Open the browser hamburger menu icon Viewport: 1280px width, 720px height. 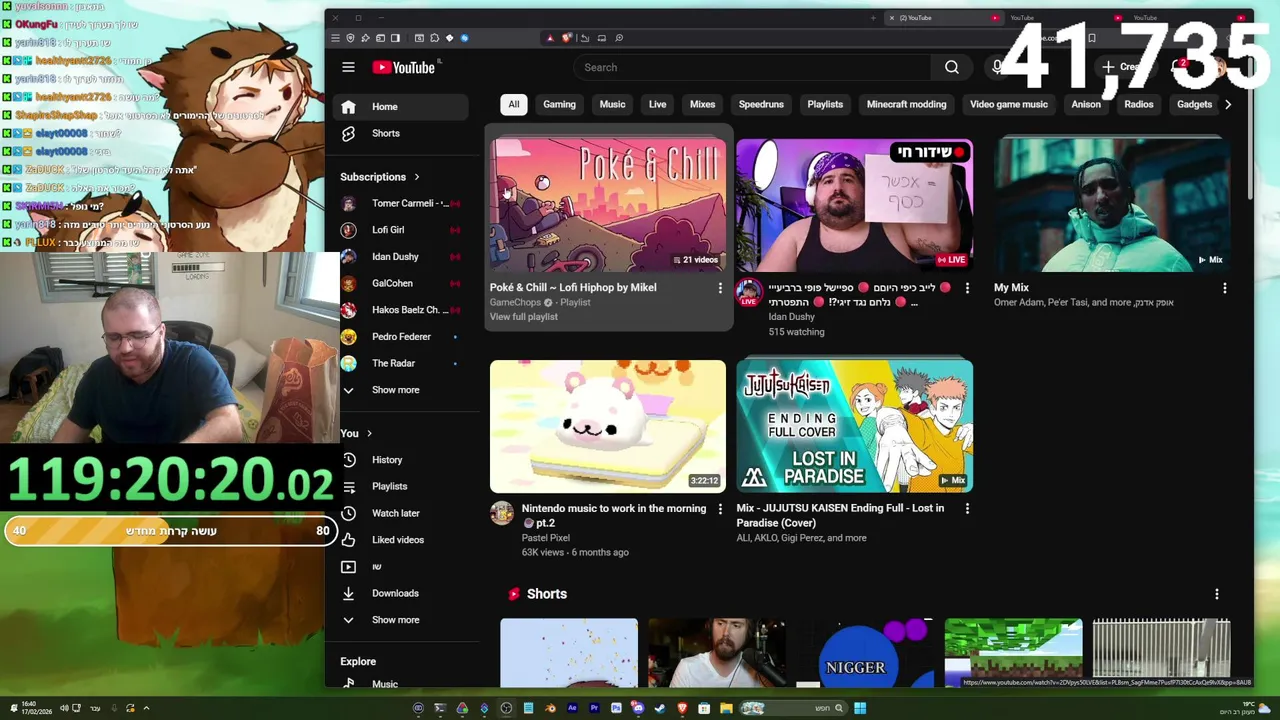tap(335, 38)
